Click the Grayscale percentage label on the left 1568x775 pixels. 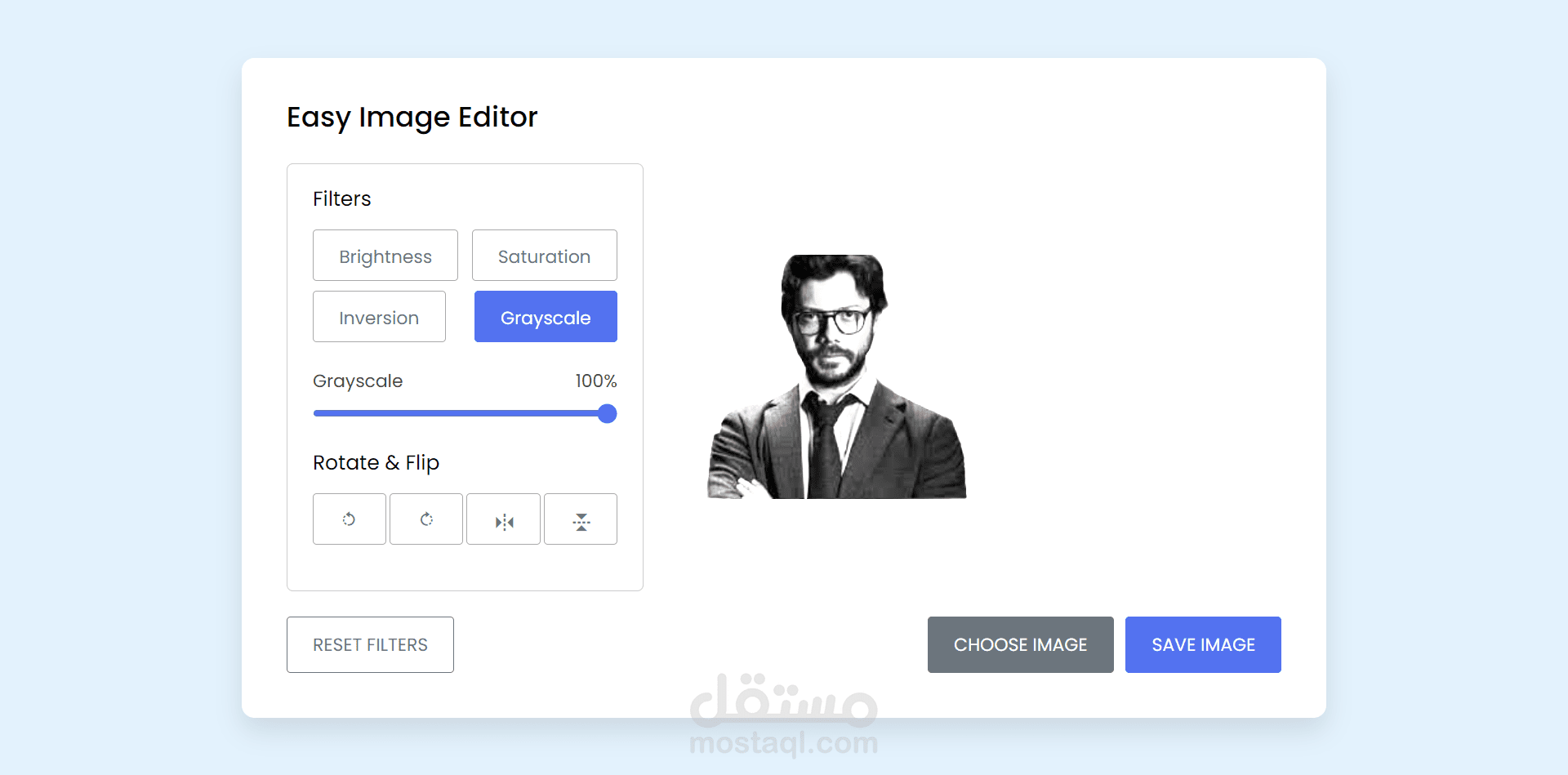coord(358,381)
